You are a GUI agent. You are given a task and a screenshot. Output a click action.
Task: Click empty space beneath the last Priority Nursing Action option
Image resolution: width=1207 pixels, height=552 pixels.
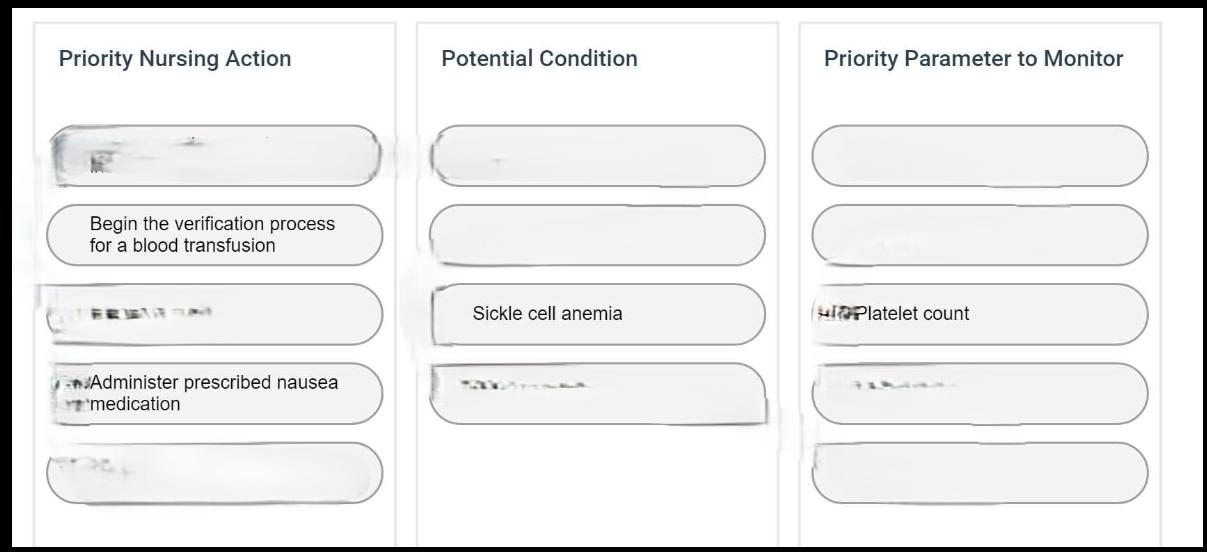tap(214, 526)
